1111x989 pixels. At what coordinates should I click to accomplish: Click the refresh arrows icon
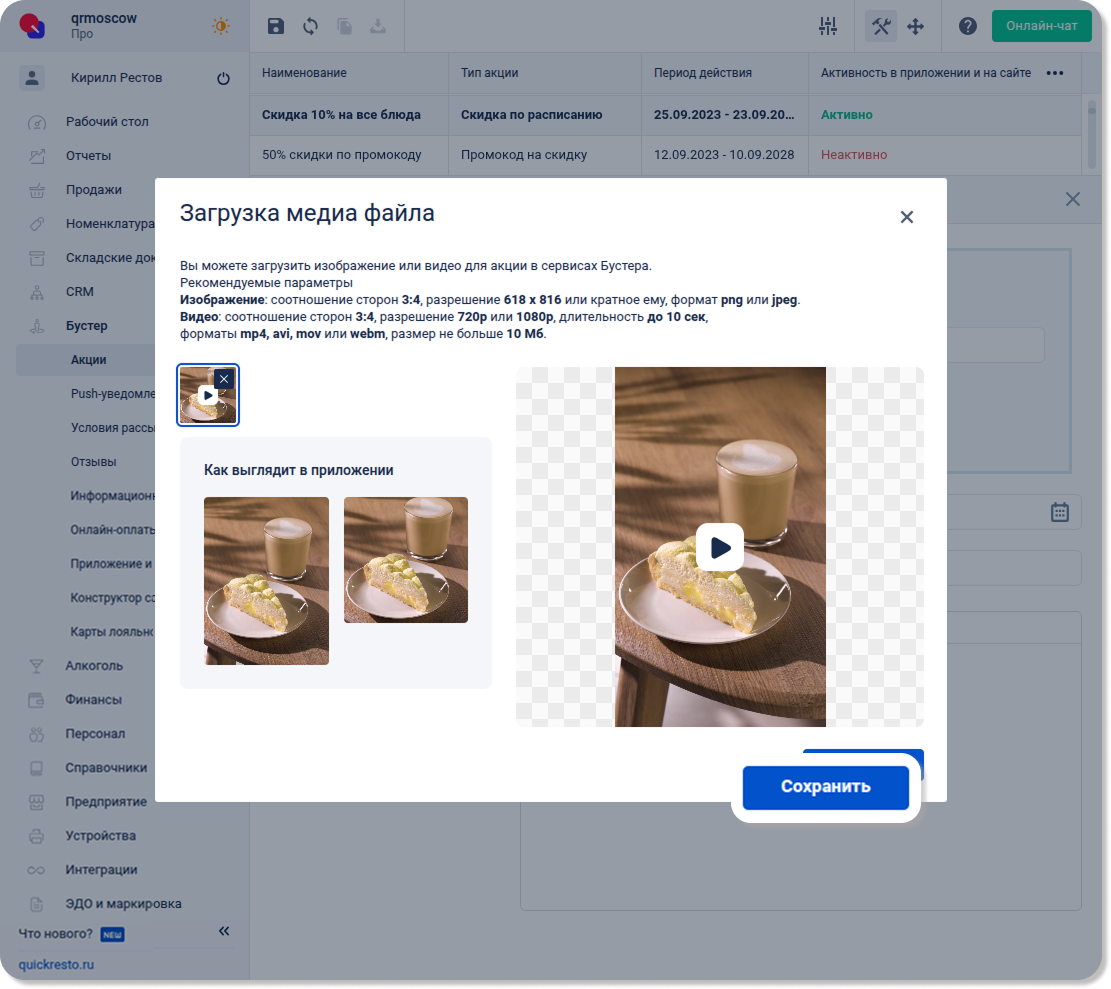click(x=310, y=27)
